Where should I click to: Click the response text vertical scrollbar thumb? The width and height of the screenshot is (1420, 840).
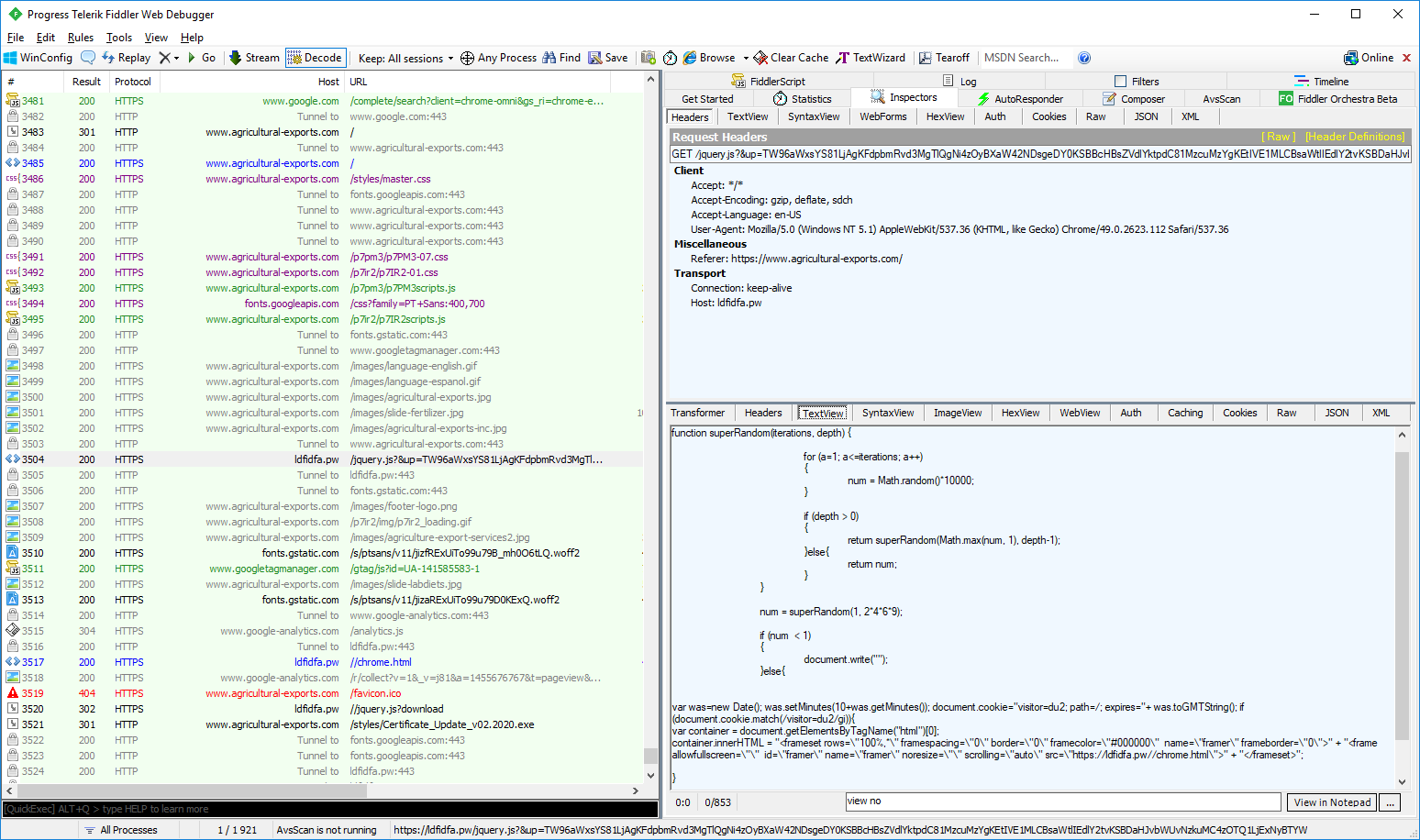[x=1402, y=595]
